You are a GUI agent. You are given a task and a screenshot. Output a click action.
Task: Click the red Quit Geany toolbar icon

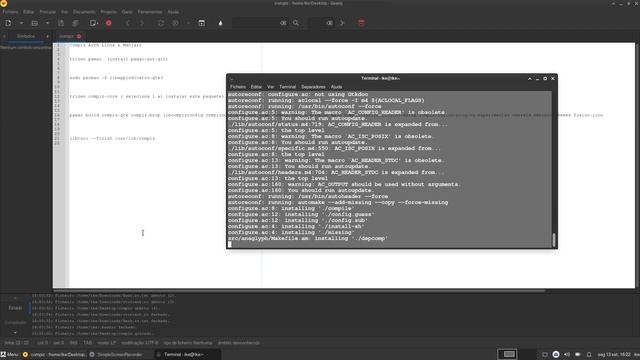coord(361,23)
